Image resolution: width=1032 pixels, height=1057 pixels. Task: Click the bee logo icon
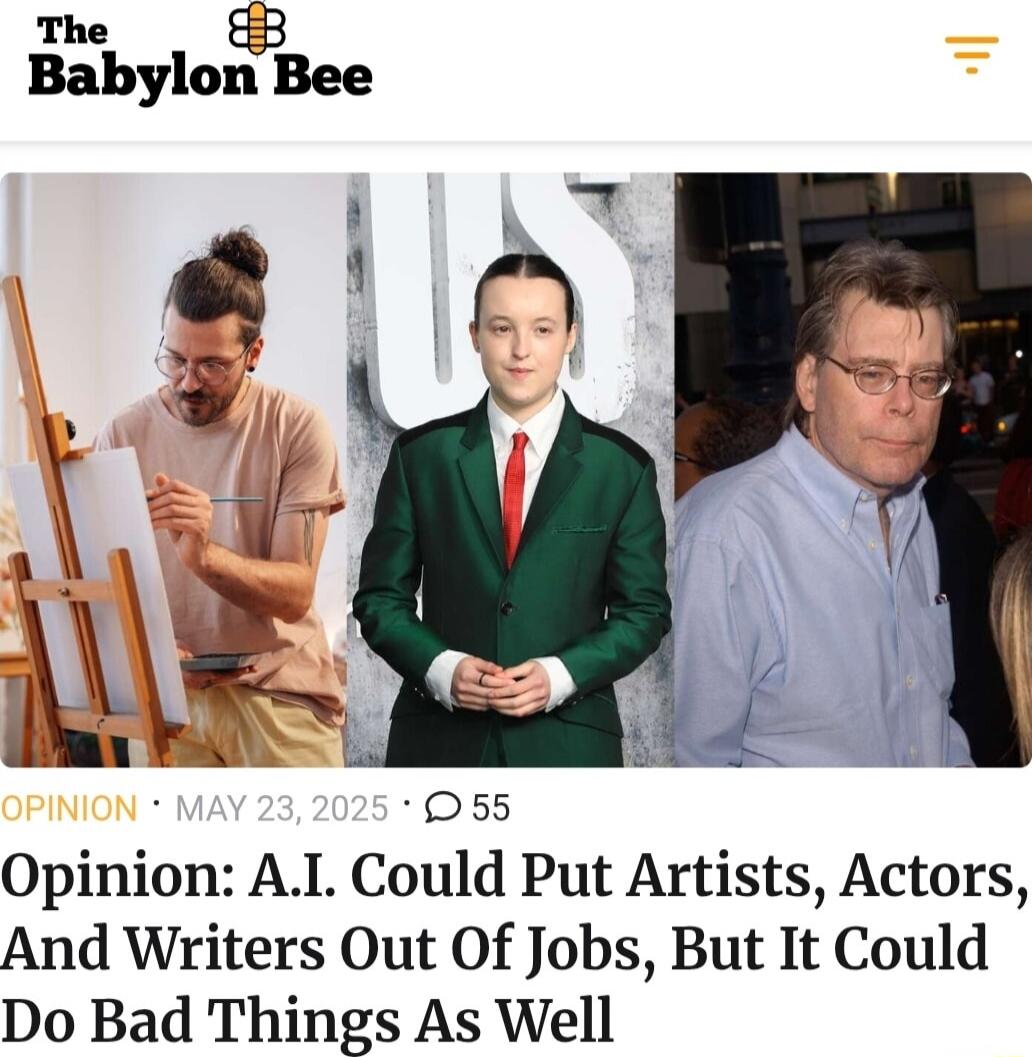click(x=257, y=28)
